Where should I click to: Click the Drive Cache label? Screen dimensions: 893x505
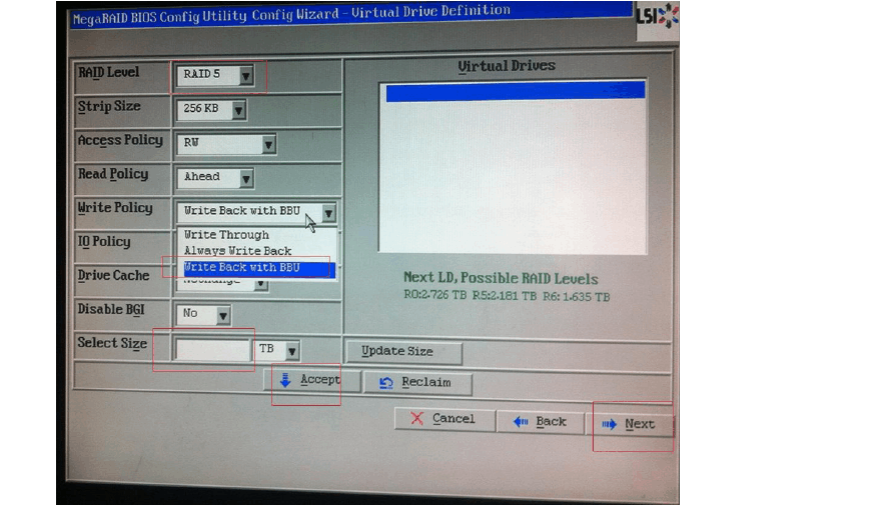click(113, 276)
